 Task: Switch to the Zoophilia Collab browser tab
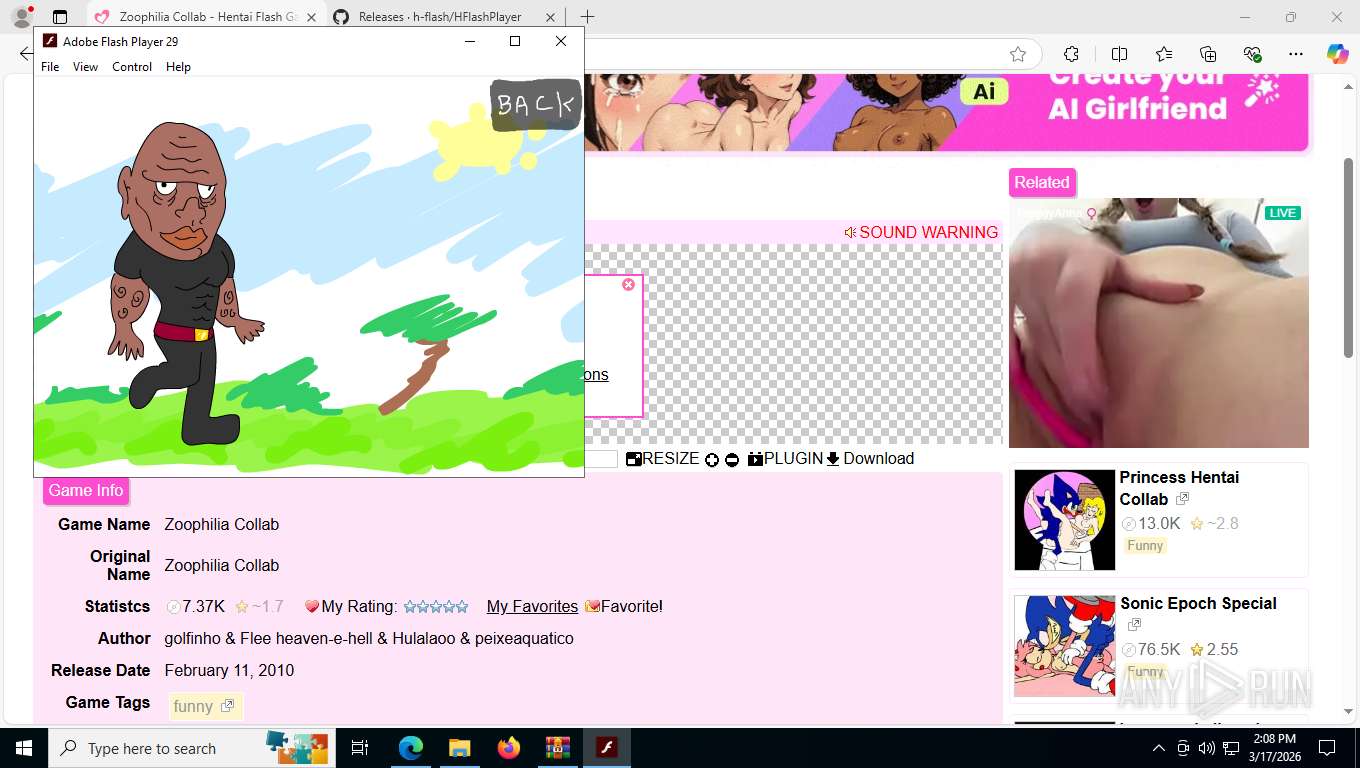(205, 17)
